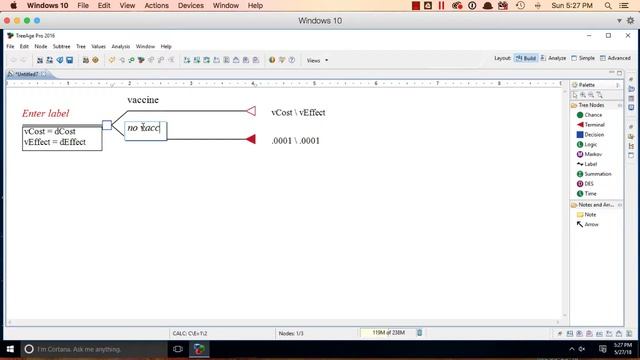Image resolution: width=640 pixels, height=360 pixels.
Task: Click the outlined terminal node on vaccine branch
Action: 251,111
